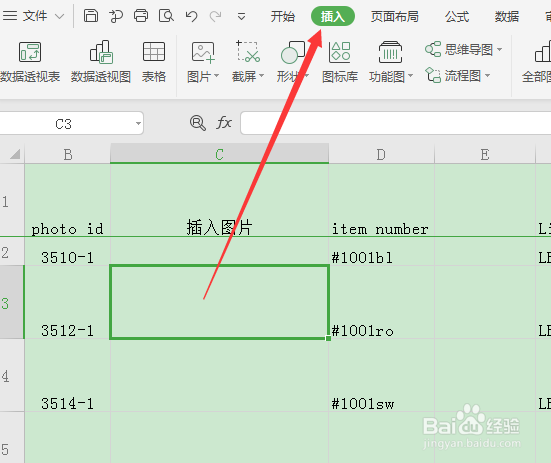Select row 3 header
The width and height of the screenshot is (551, 463).
click(x=12, y=302)
